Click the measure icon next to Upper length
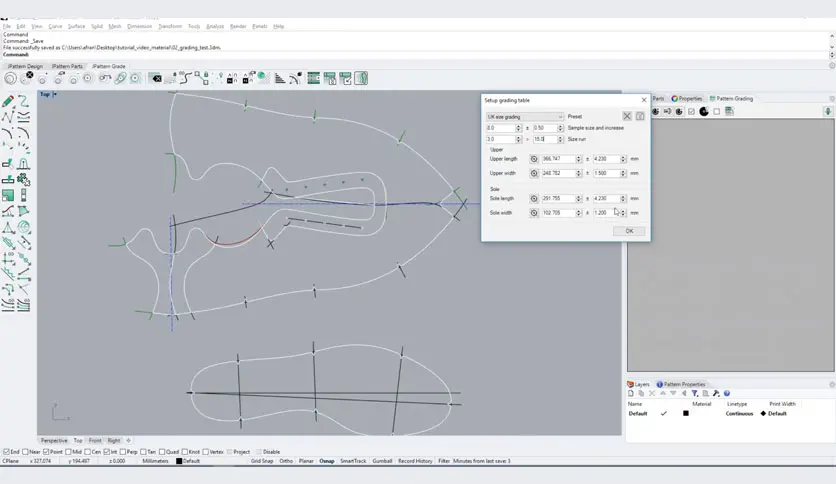836x484 pixels. [x=534, y=159]
